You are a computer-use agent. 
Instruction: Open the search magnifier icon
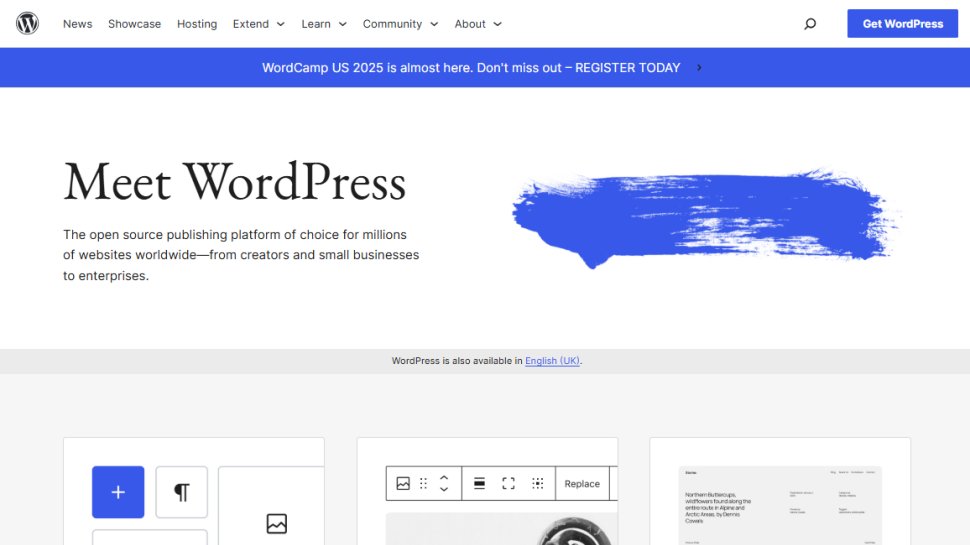tap(810, 24)
